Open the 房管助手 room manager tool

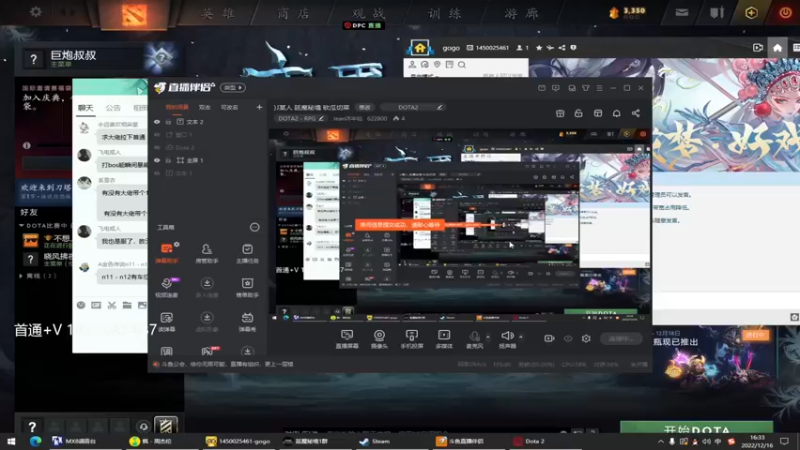tap(207, 253)
